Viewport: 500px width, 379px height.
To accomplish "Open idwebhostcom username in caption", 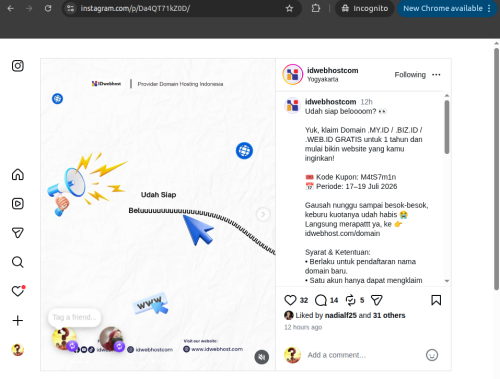I will tap(330, 102).
